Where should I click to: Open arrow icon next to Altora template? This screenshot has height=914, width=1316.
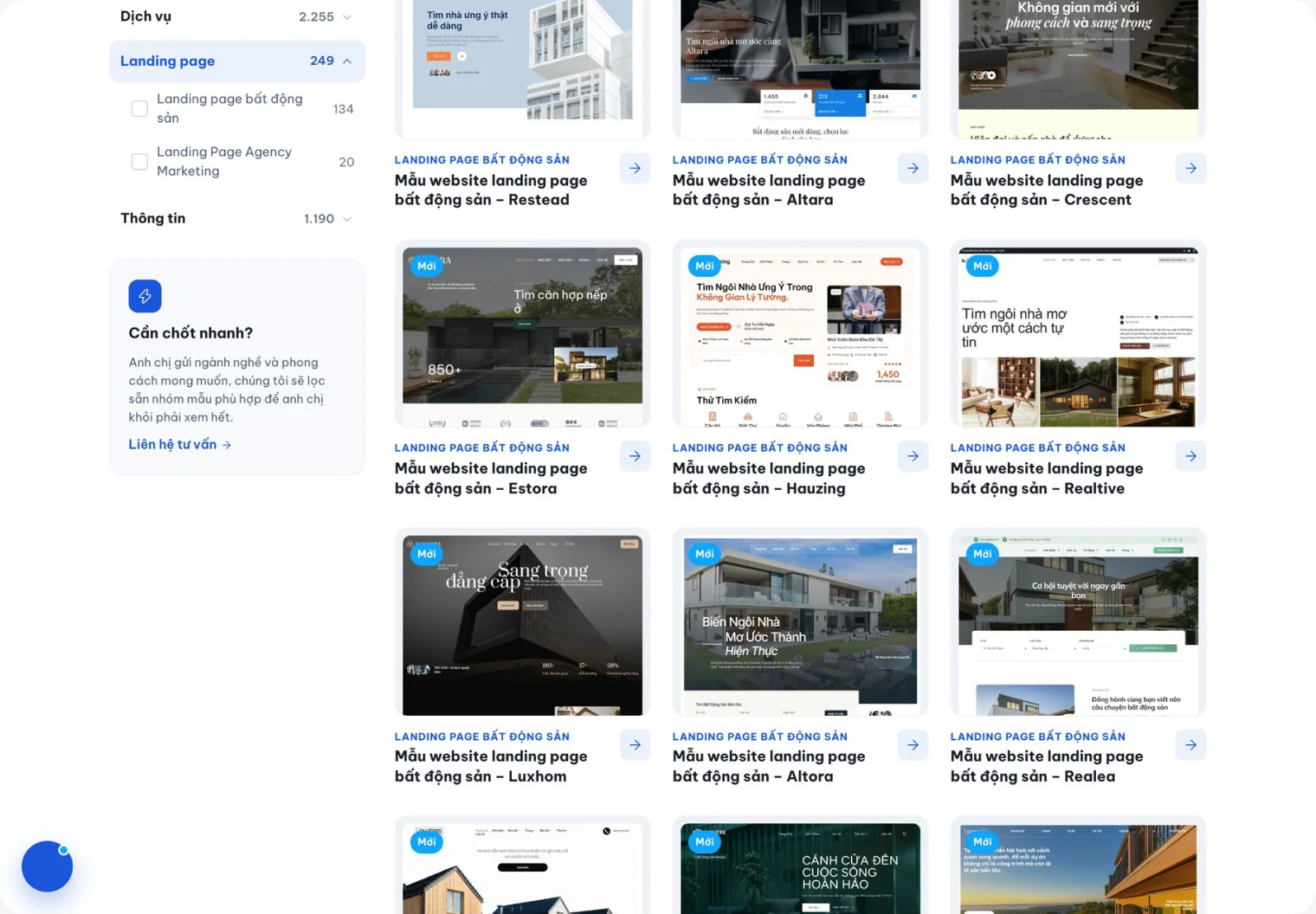click(913, 744)
